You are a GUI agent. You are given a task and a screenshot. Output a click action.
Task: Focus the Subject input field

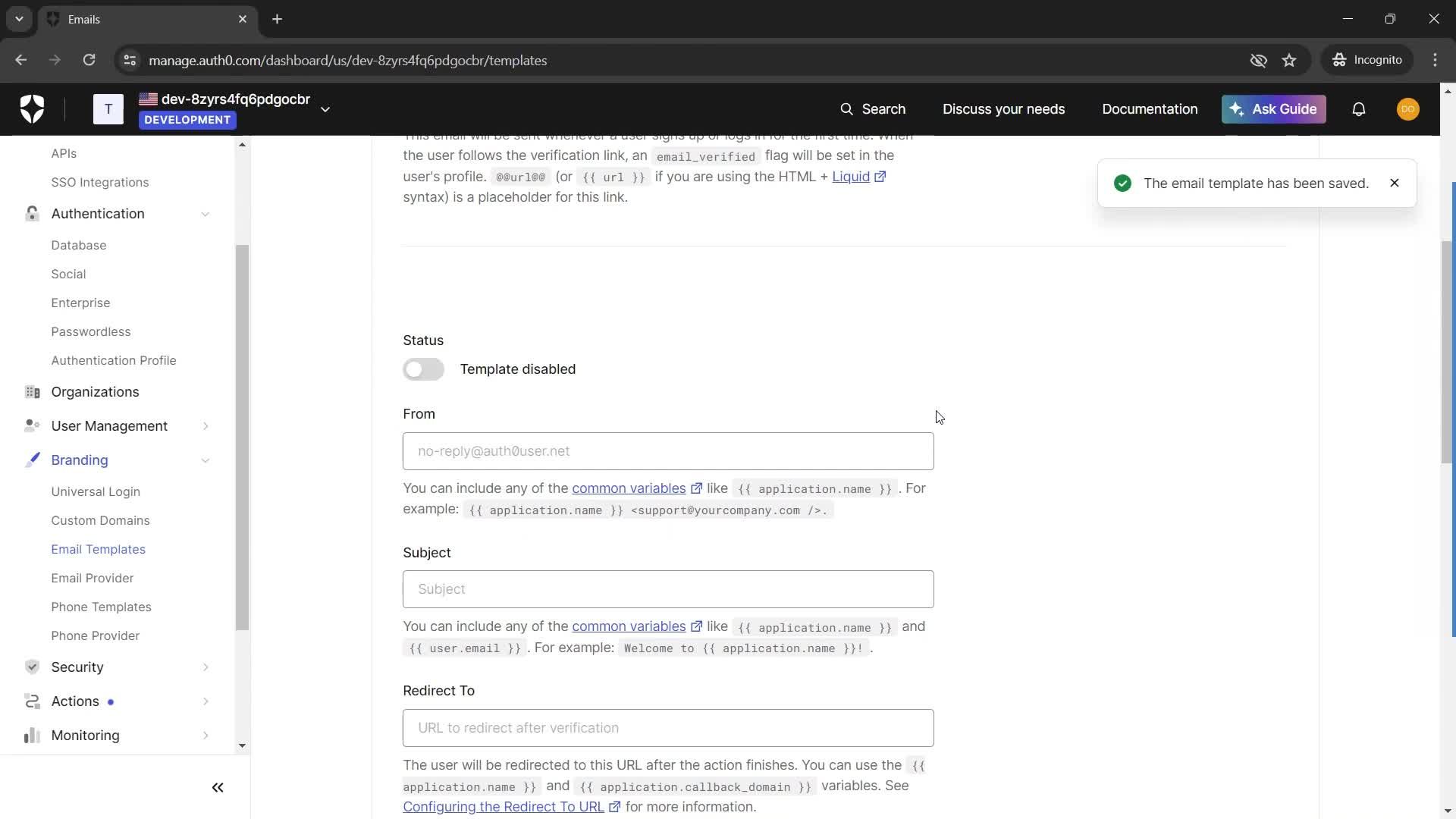668,589
